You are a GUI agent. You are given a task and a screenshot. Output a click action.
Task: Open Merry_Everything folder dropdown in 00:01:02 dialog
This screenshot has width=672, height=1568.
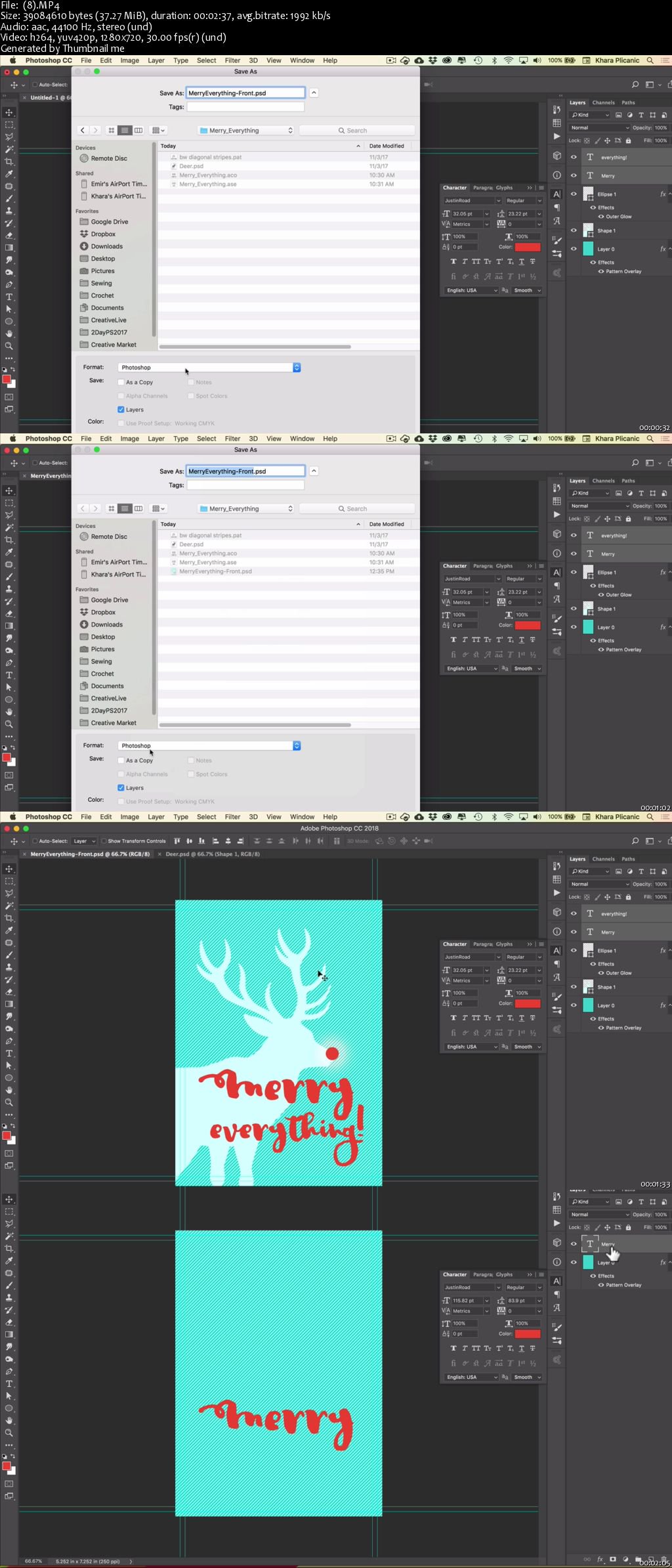[x=246, y=509]
